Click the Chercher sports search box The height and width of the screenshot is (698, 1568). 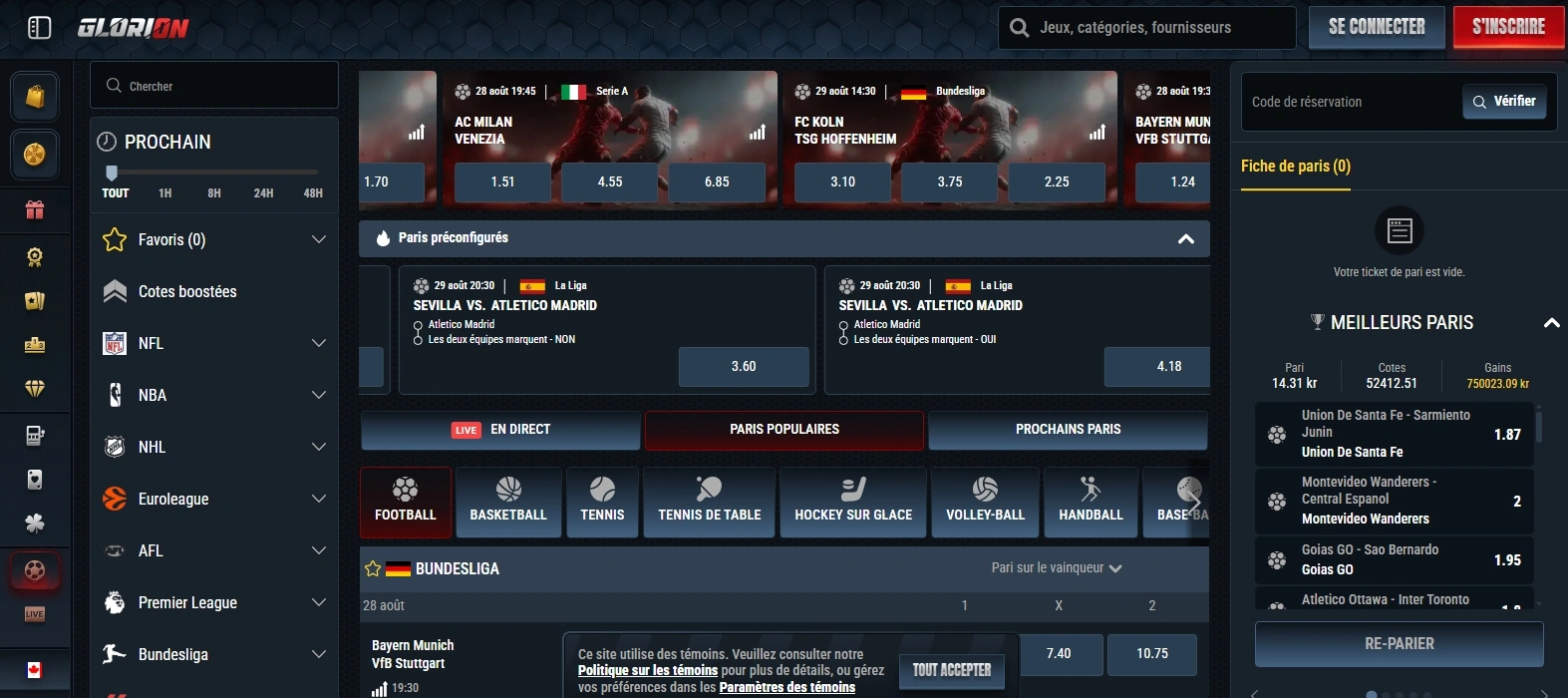pyautogui.click(x=214, y=86)
